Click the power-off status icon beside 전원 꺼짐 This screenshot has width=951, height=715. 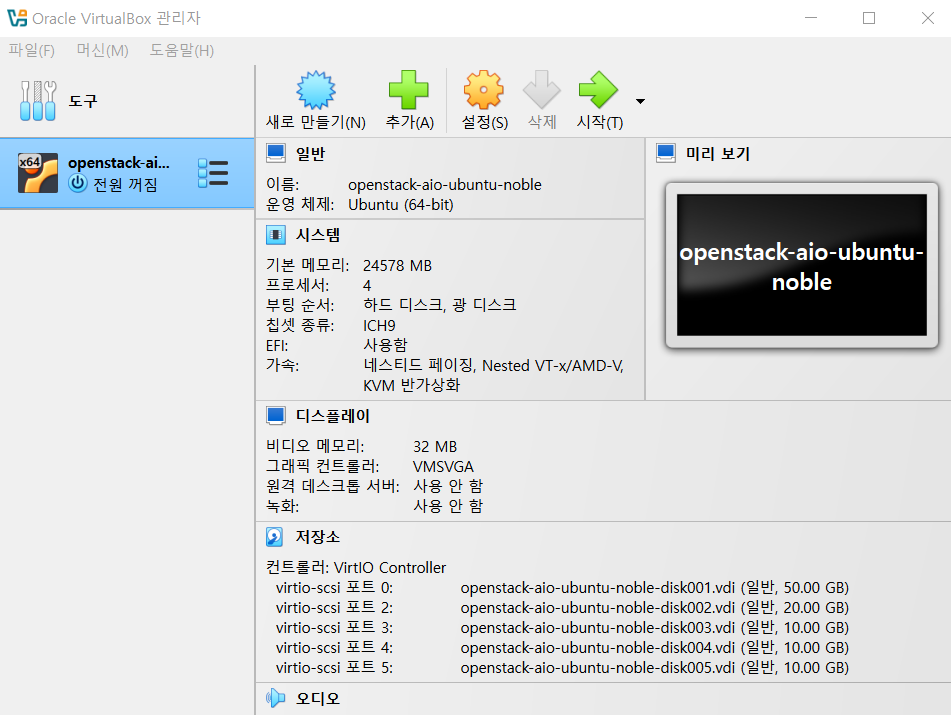[78, 183]
